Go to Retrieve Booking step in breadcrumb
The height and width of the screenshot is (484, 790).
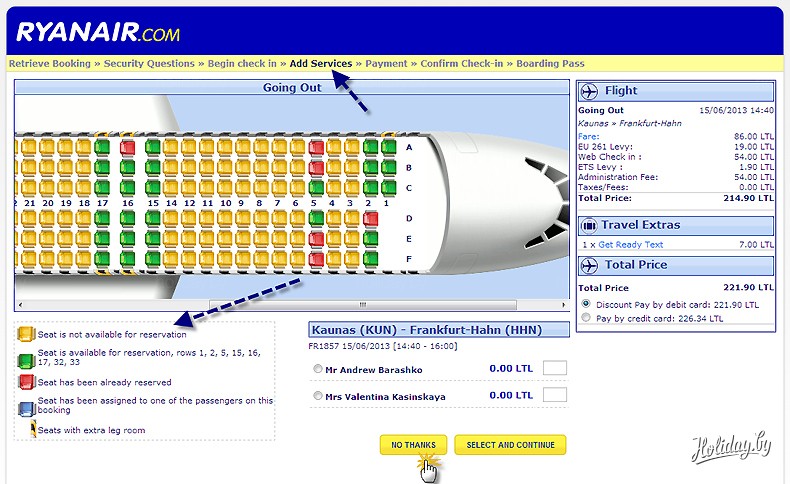[x=51, y=63]
